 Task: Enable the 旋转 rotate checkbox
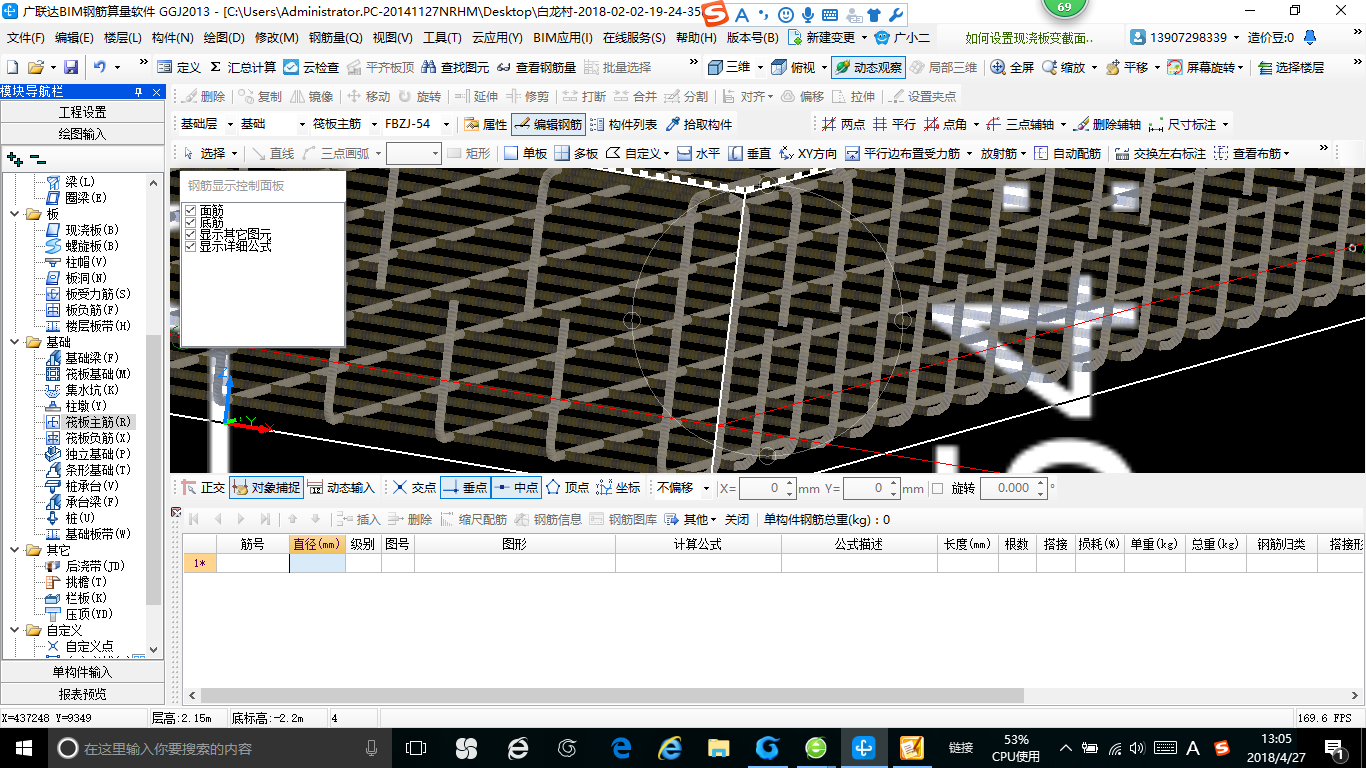937,488
